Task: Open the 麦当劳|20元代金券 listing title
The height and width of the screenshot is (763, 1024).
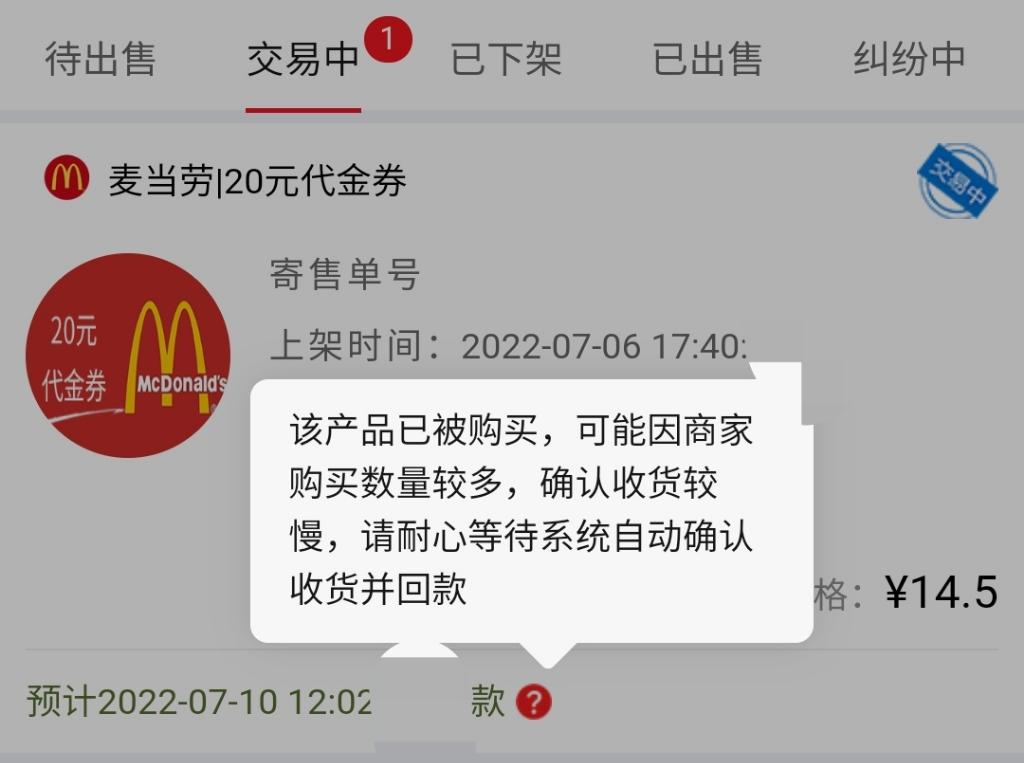Action: 257,180
